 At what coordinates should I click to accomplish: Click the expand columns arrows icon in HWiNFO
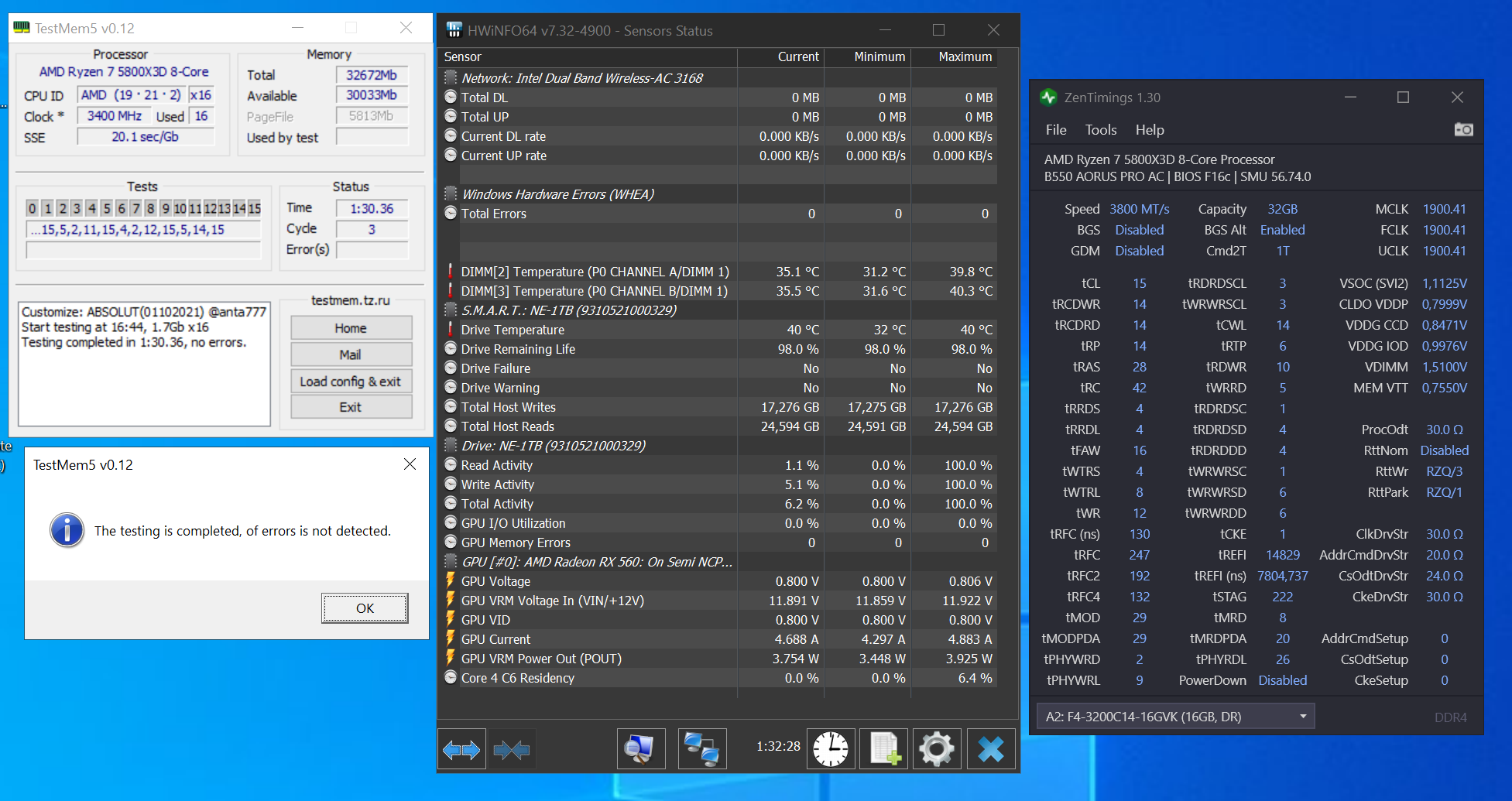(461, 749)
